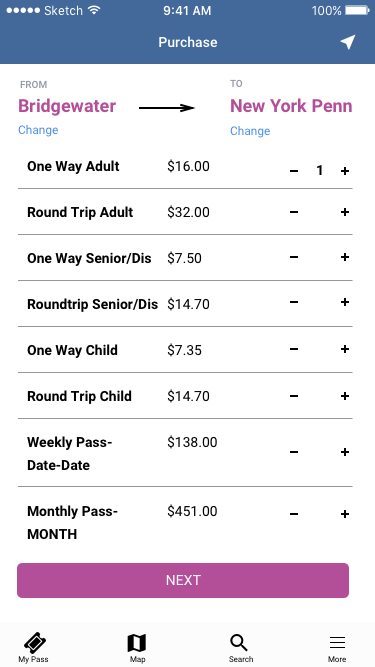Decrease One Way Adult ticket quantity
The width and height of the screenshot is (375, 667).
[x=294, y=171]
